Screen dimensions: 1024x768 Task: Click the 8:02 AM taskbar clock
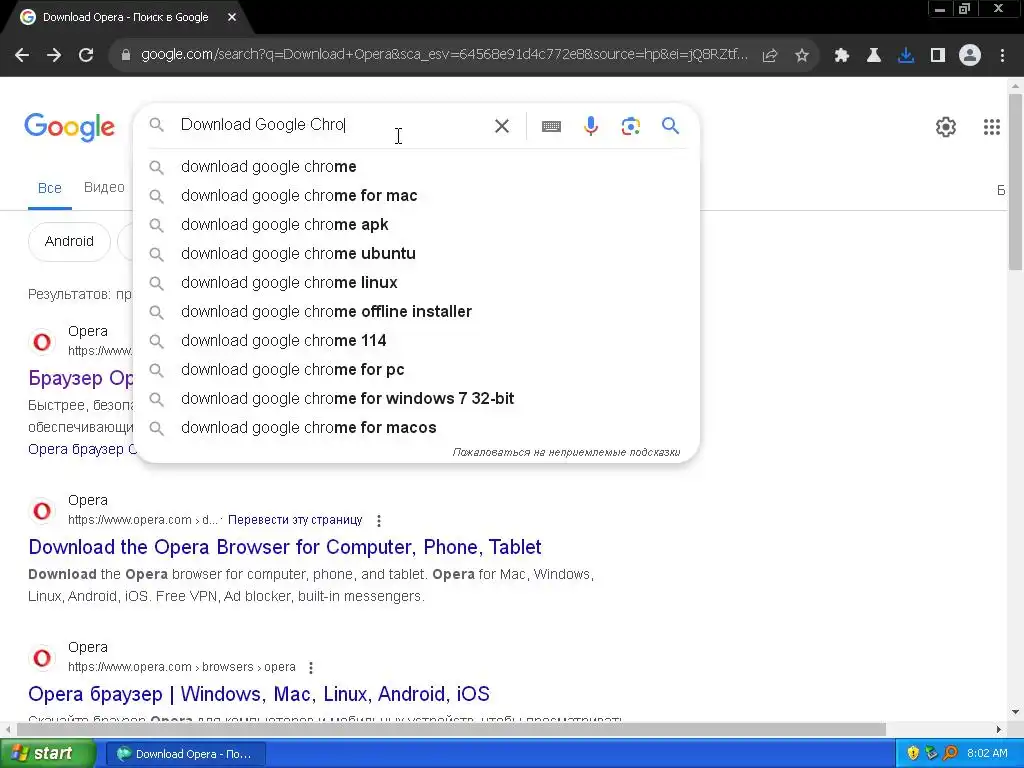987,753
